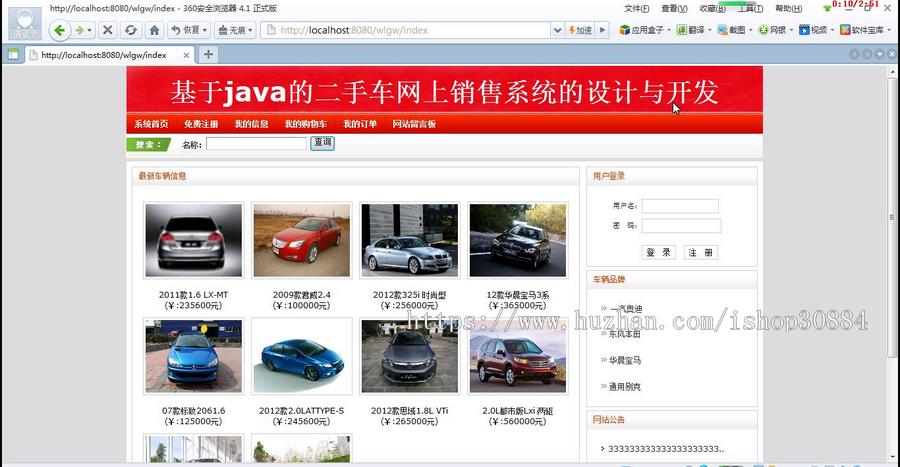Viewport: 900px width, 467px height.
Task: Click 免费注册 in site navigation
Action: pos(201,124)
